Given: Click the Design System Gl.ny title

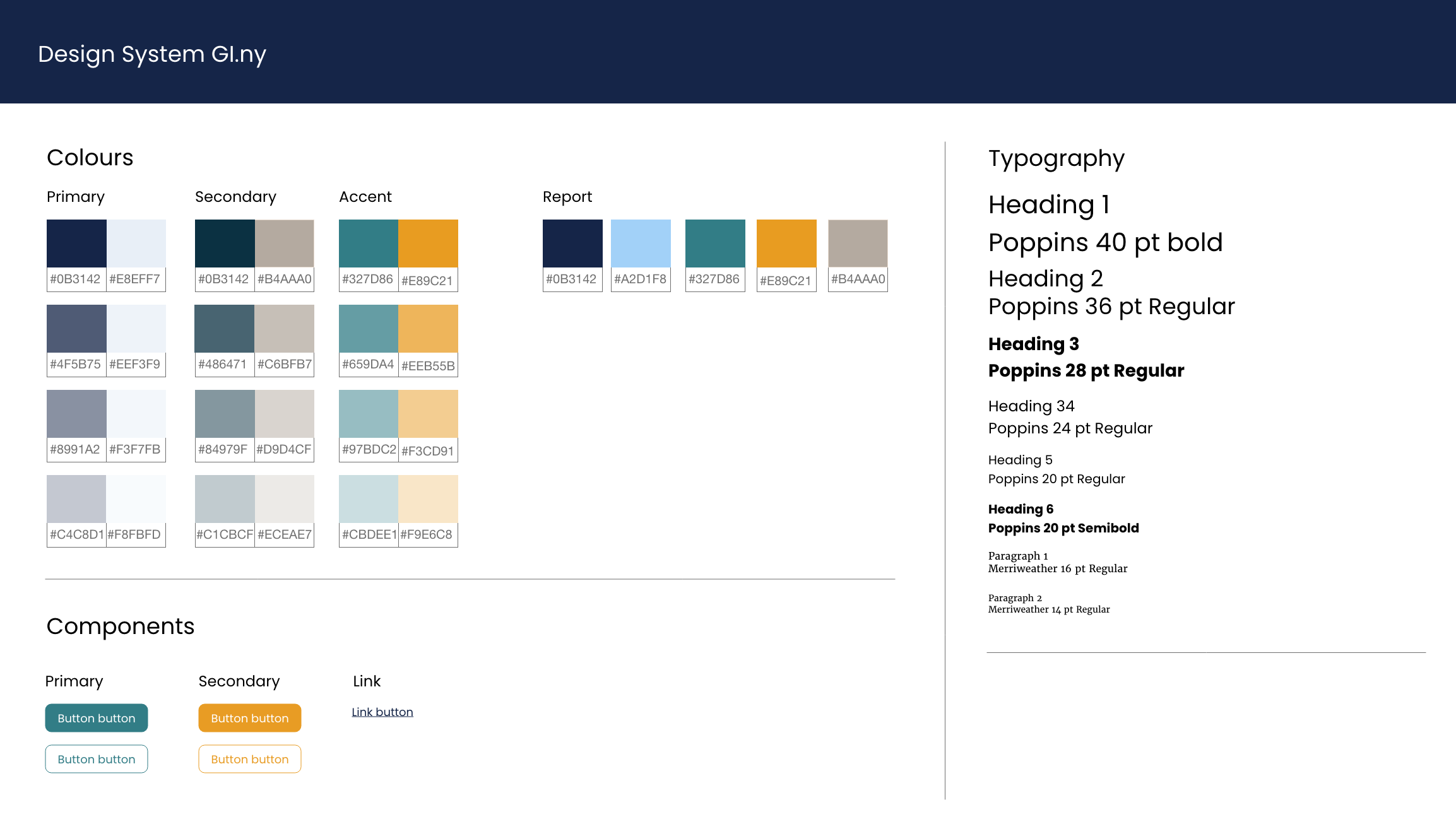Looking at the screenshot, I should pos(152,54).
